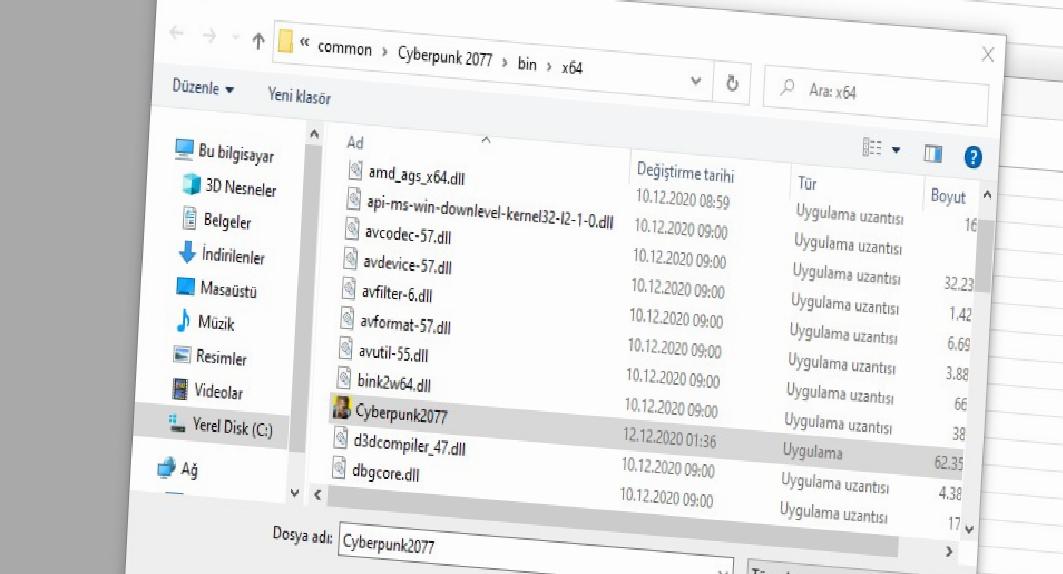
Task: Click bin in the address breadcrumb
Action: coord(527,64)
